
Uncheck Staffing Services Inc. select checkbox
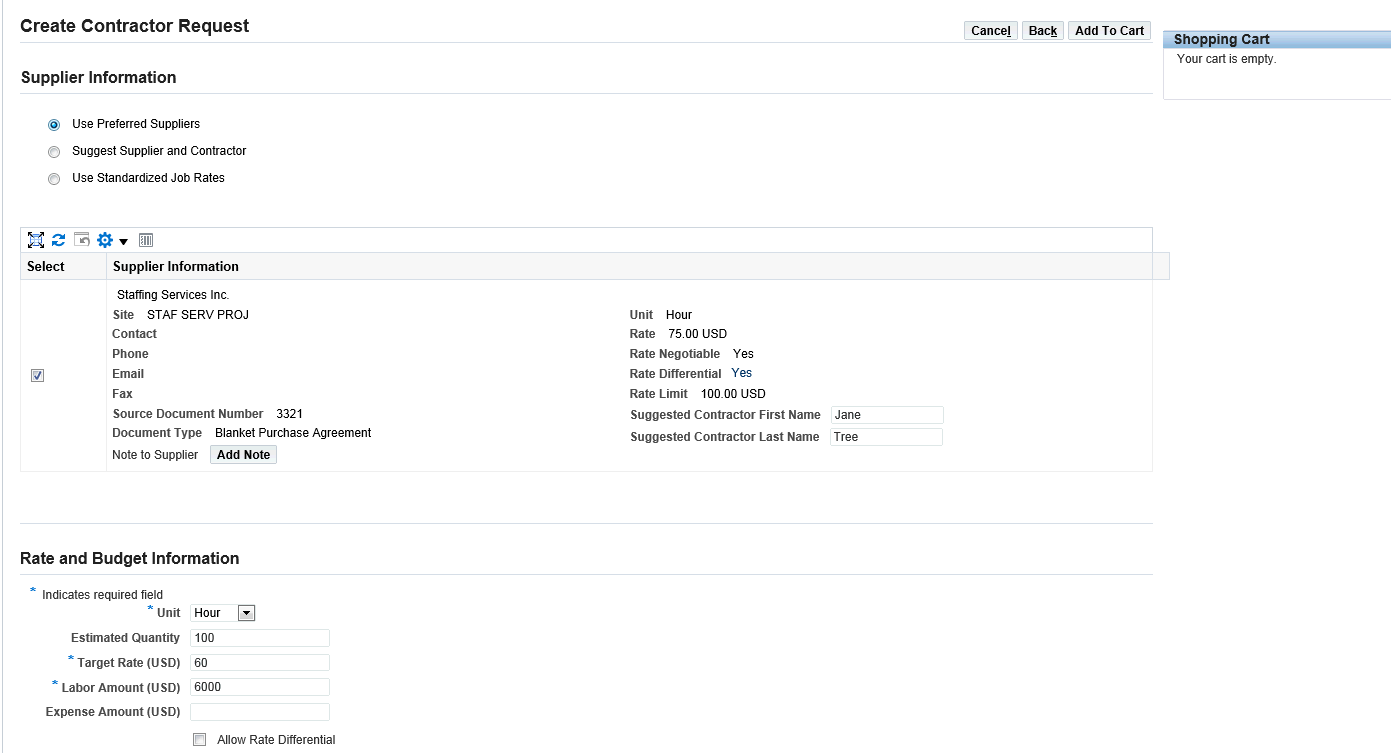(37, 375)
